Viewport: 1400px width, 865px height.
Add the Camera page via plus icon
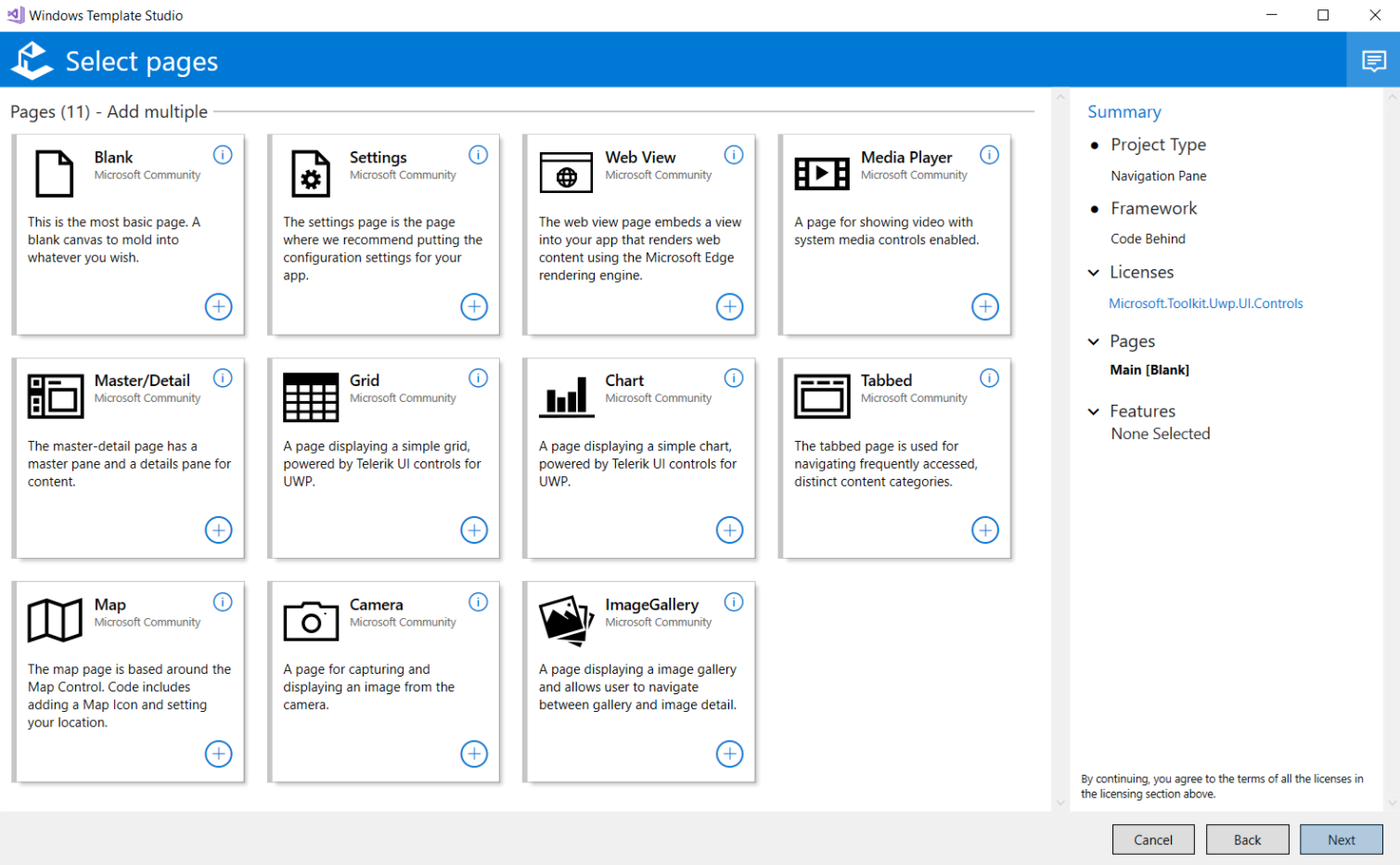pos(474,754)
